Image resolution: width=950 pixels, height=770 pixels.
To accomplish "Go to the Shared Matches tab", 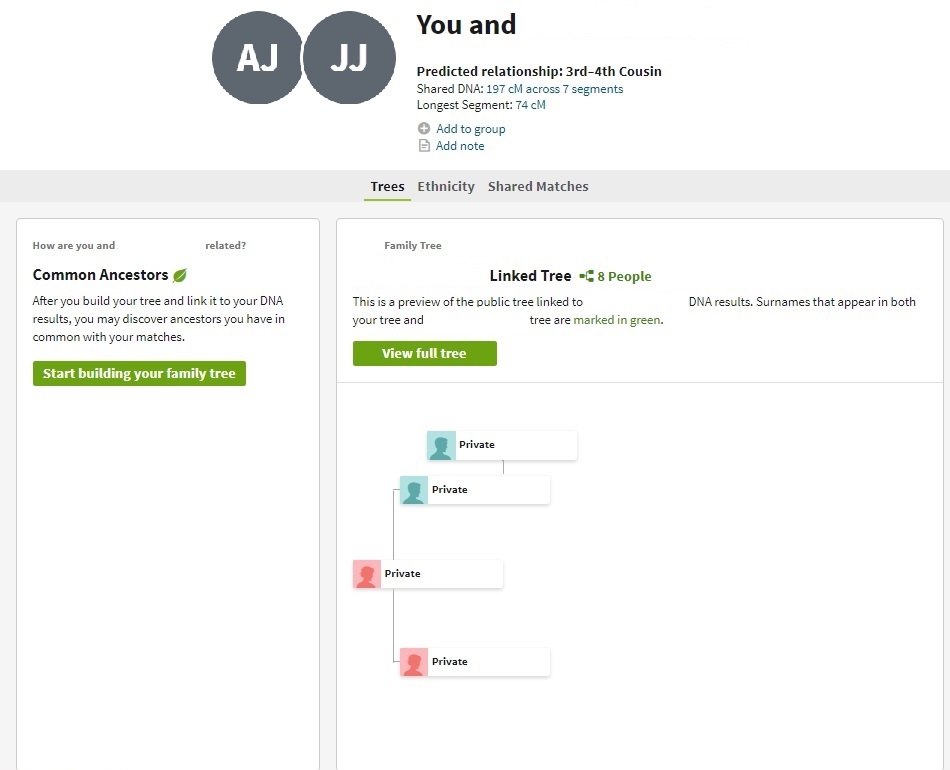I will 538,187.
